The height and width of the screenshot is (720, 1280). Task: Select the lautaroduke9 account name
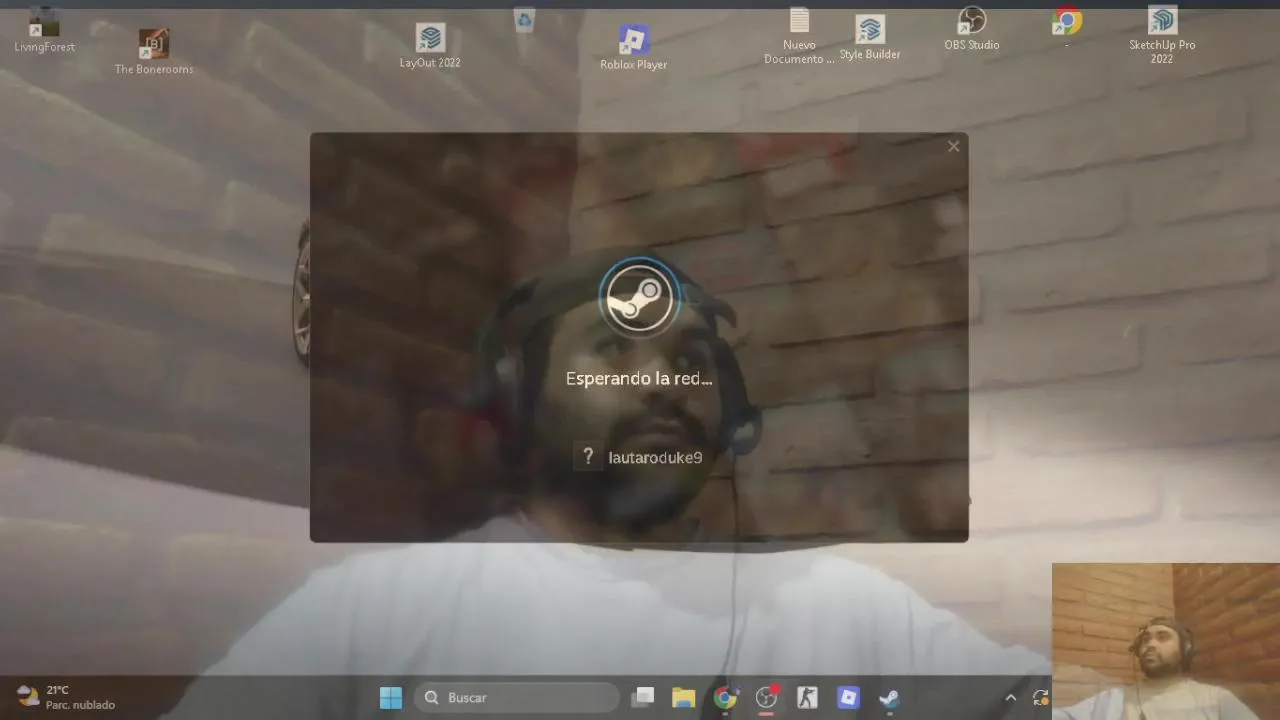point(655,458)
